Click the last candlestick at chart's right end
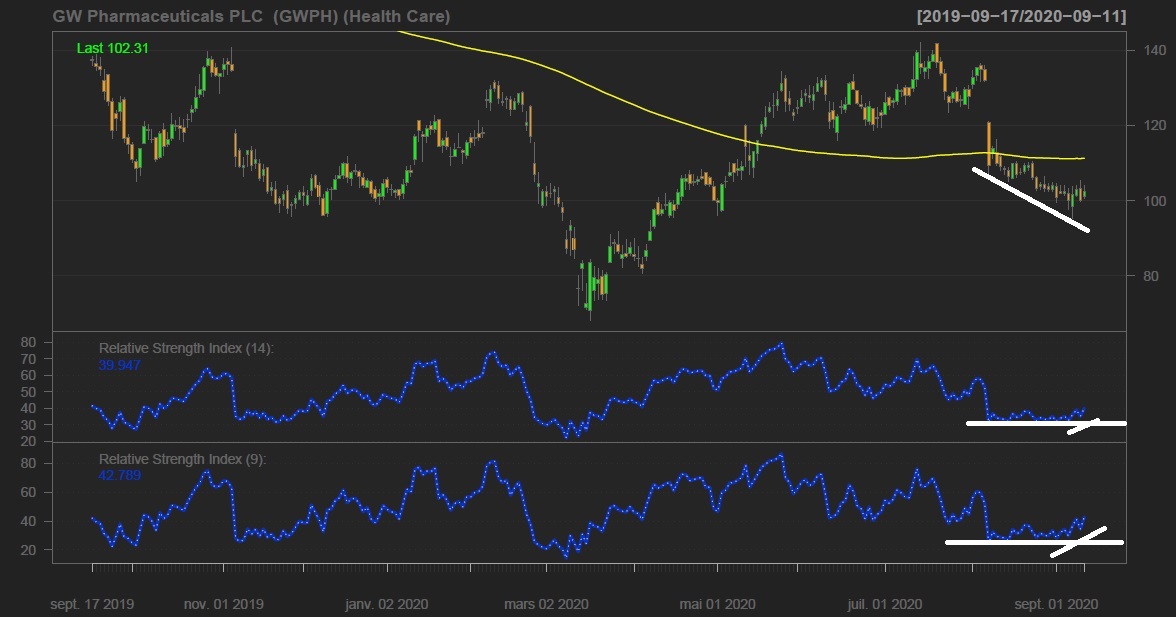This screenshot has width=1176, height=617. tap(1084, 194)
